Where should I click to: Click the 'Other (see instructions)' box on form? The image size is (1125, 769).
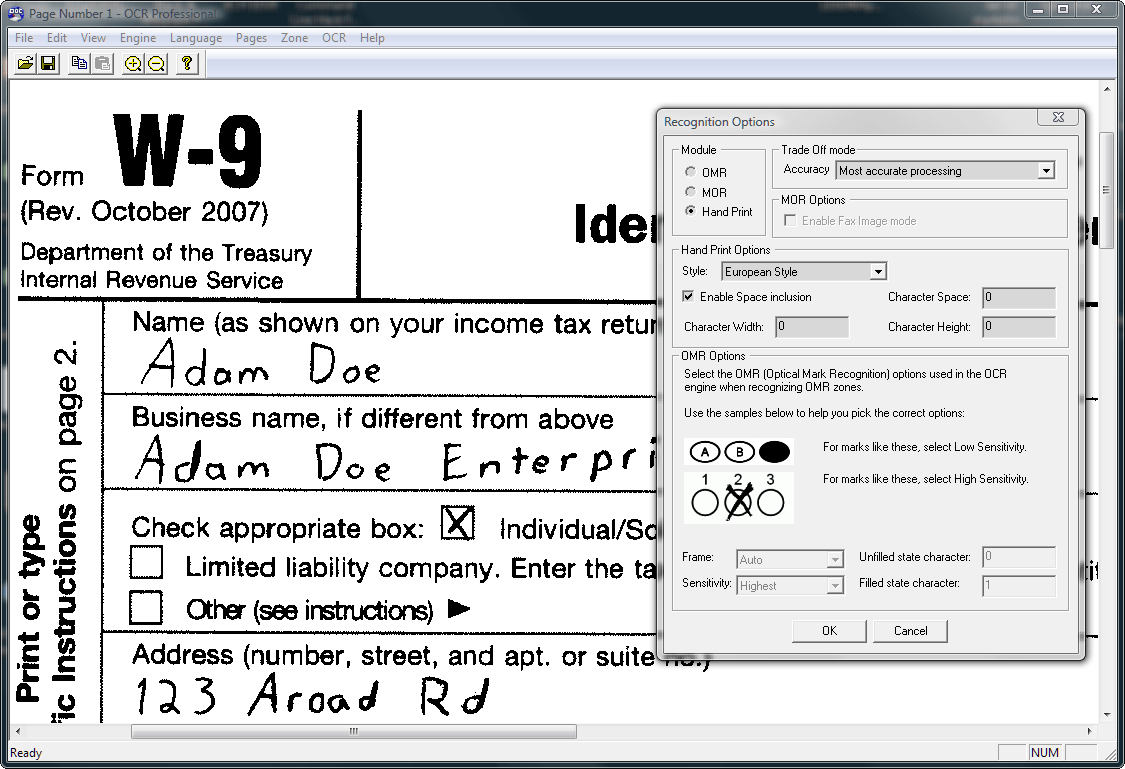click(x=146, y=608)
